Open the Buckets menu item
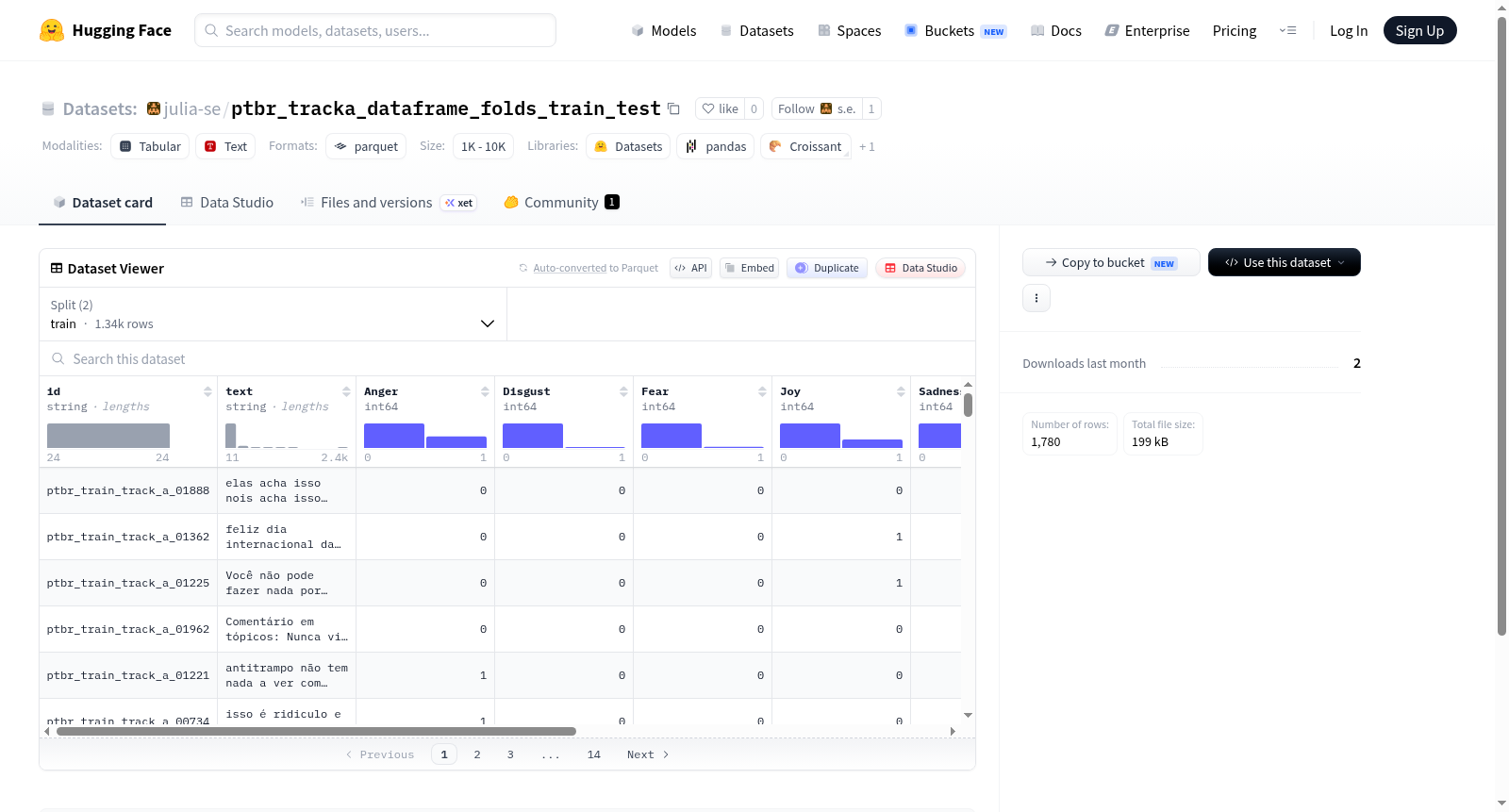 point(955,30)
